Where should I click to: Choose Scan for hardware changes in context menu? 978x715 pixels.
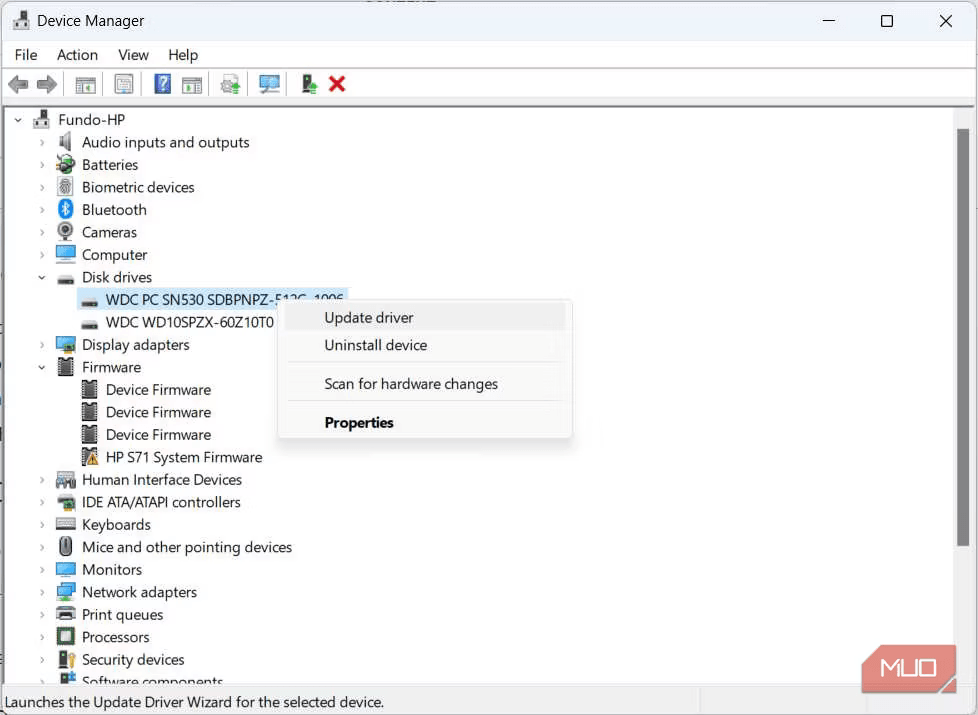[425, 384]
